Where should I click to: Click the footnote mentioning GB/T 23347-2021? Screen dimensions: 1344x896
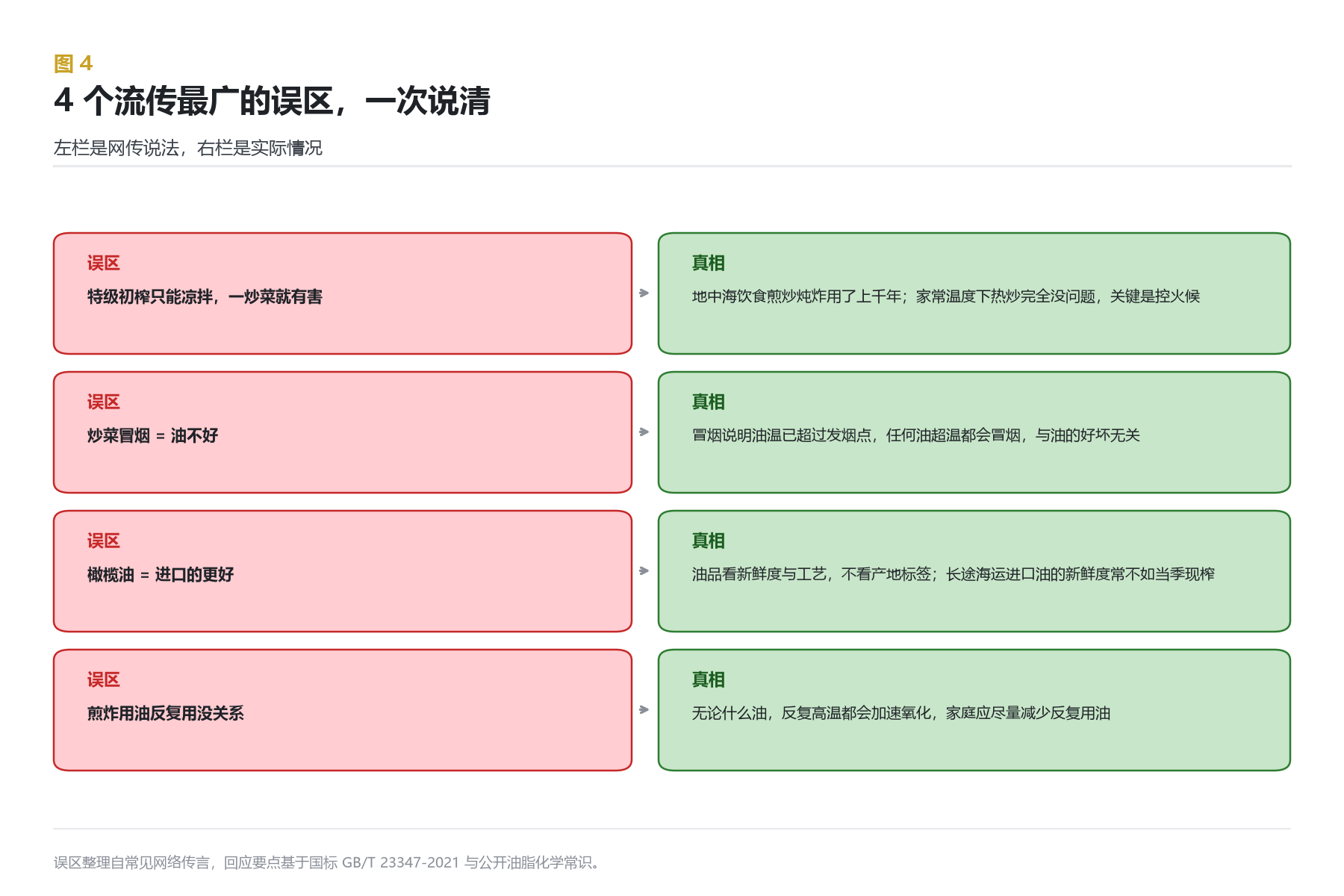tap(326, 862)
